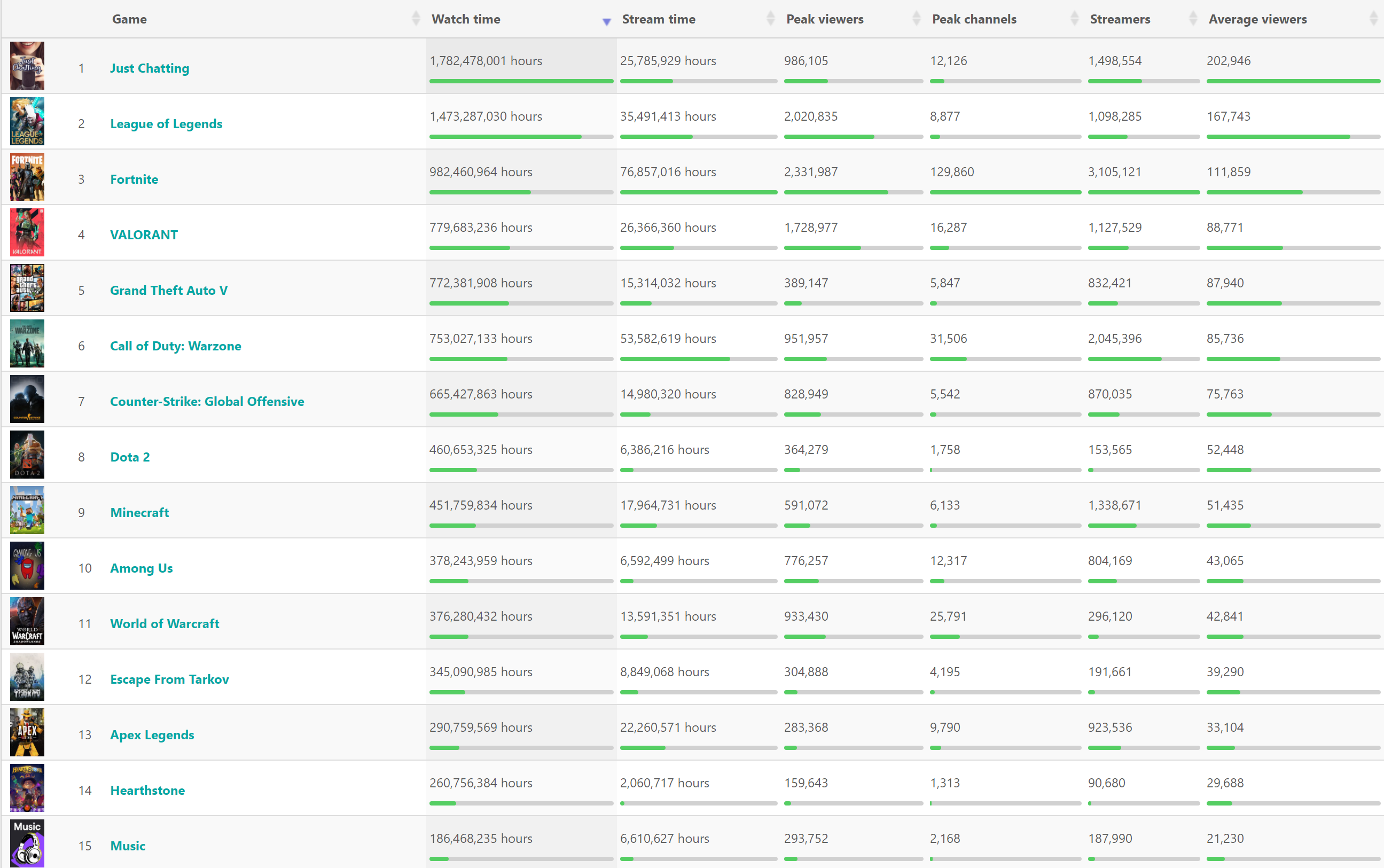
Task: Select Fortnite peak viewers value 2,331,987
Action: tap(810, 172)
